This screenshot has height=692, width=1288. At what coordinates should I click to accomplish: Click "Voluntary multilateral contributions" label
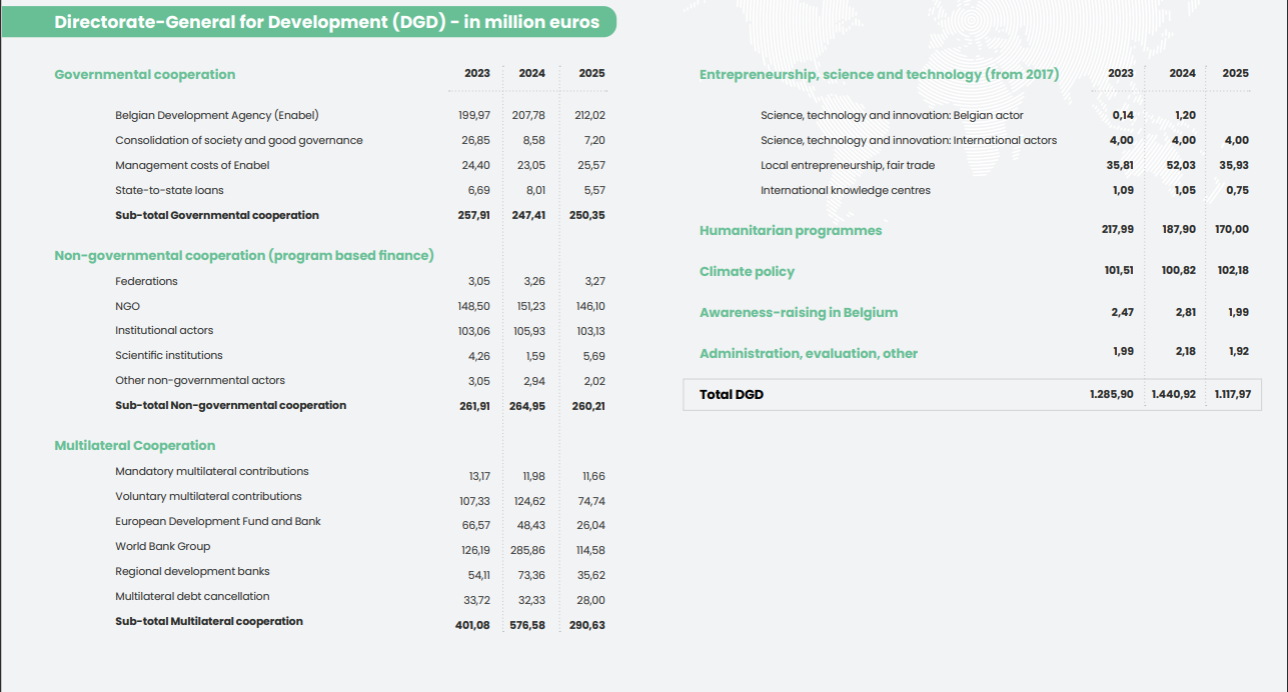pyautogui.click(x=208, y=496)
